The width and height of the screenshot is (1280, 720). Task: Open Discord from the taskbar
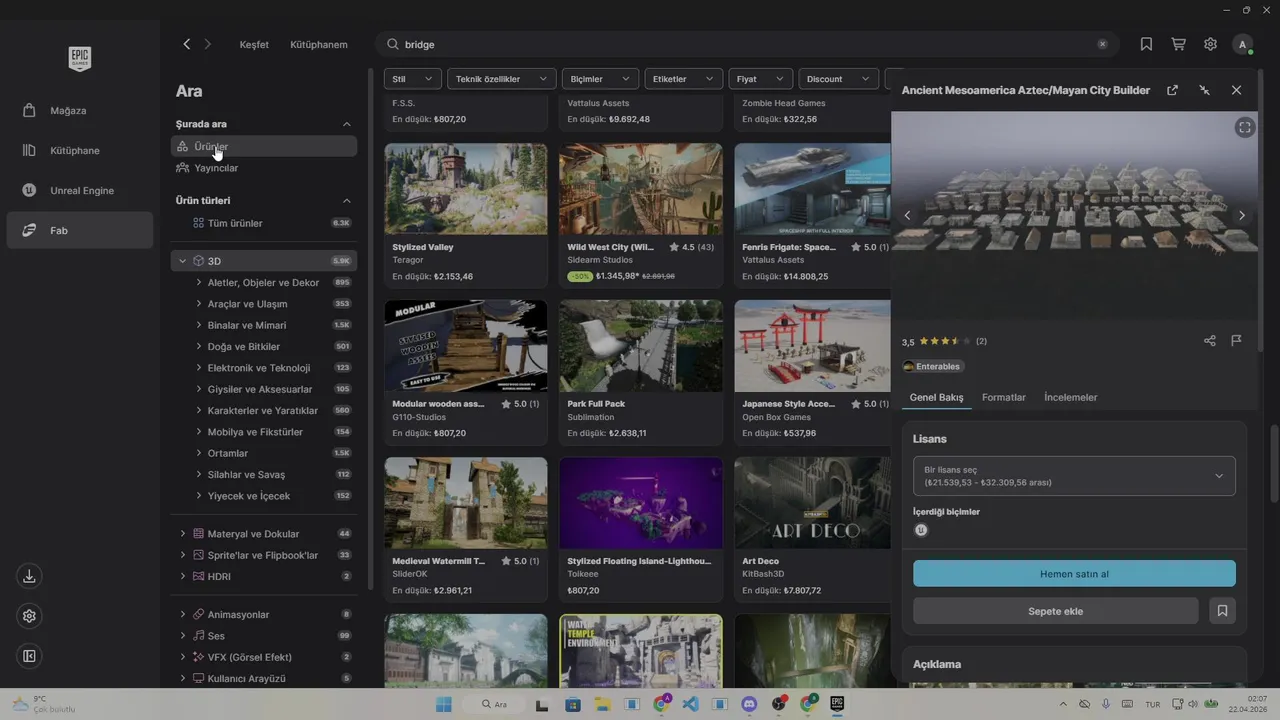[x=750, y=704]
